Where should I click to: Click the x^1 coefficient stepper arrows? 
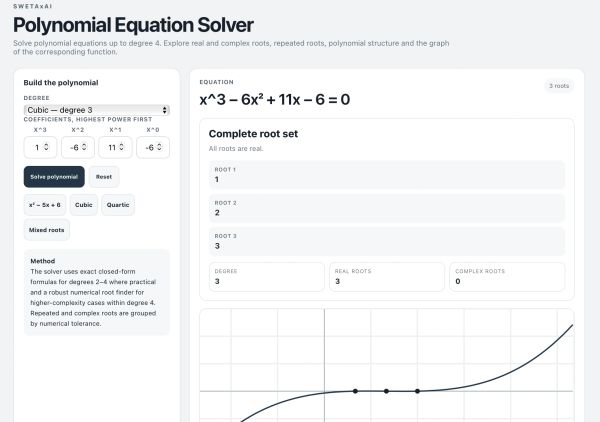pyautogui.click(x=121, y=147)
